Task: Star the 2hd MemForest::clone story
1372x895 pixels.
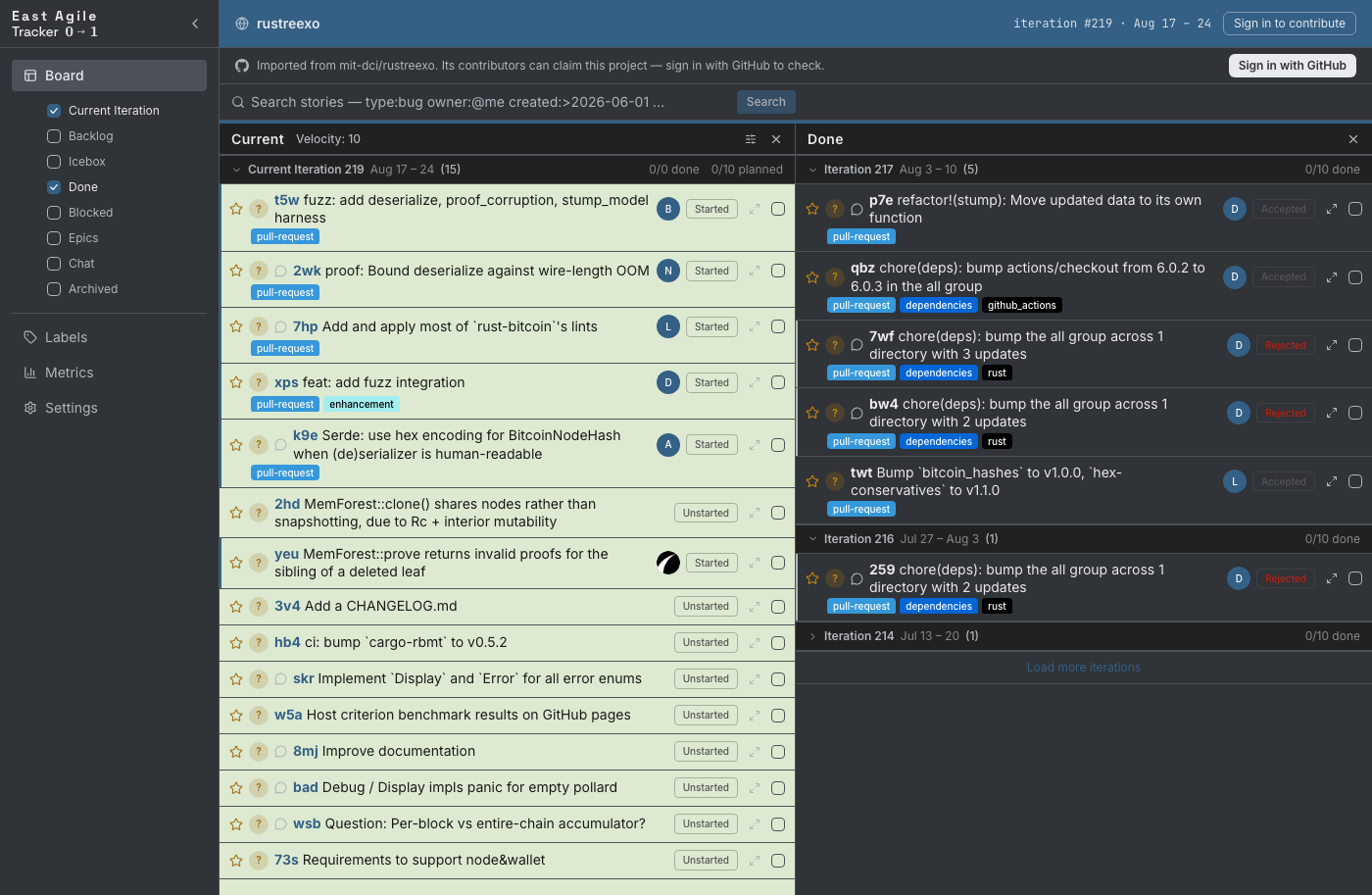Action: (x=236, y=513)
